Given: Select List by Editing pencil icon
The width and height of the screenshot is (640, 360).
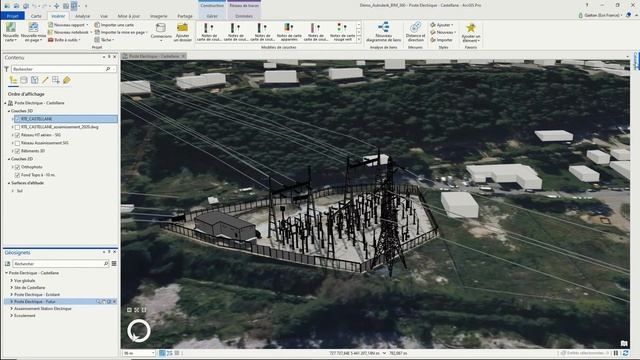Looking at the screenshot, I should [45, 80].
